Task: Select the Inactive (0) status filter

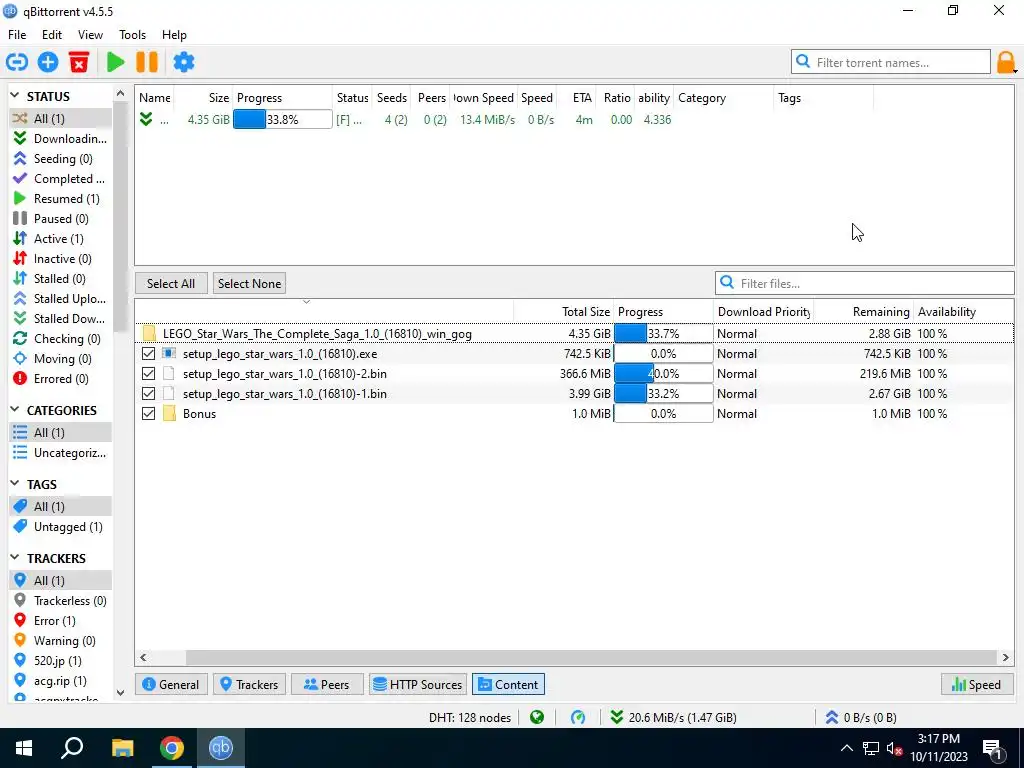Action: (60, 259)
